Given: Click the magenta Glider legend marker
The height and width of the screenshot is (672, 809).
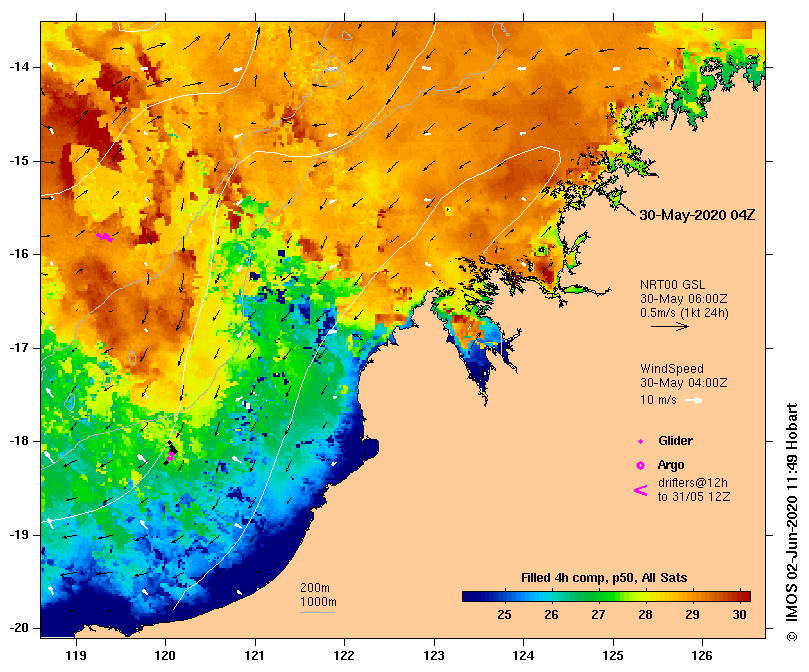Looking at the screenshot, I should pos(640,441).
